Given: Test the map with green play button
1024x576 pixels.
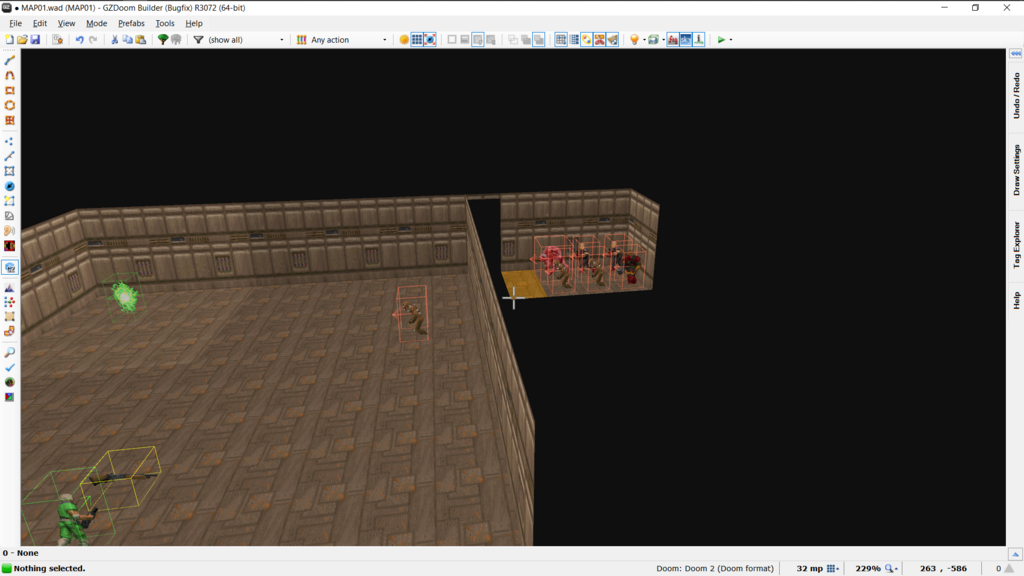Looking at the screenshot, I should 721,40.
